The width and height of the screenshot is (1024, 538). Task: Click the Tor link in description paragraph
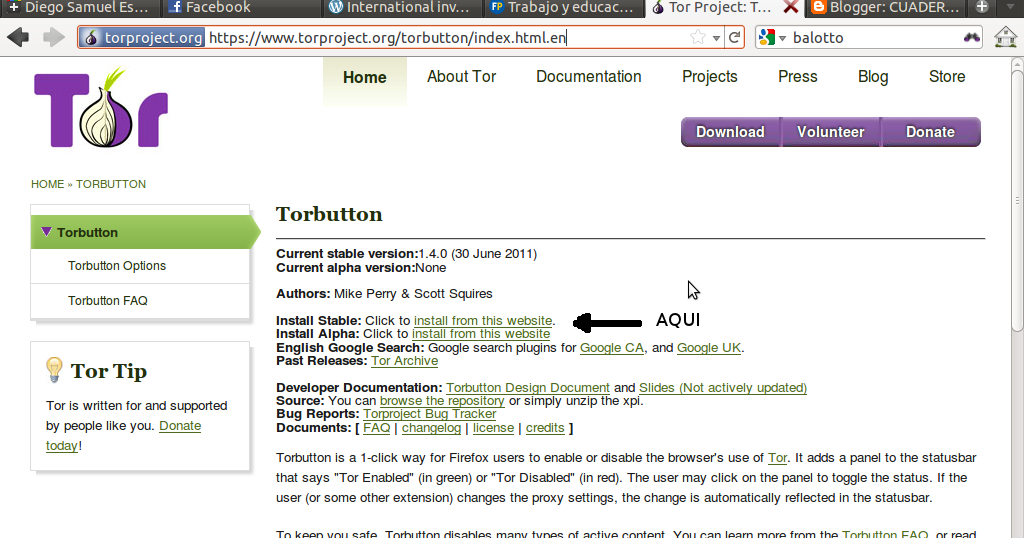click(777, 458)
